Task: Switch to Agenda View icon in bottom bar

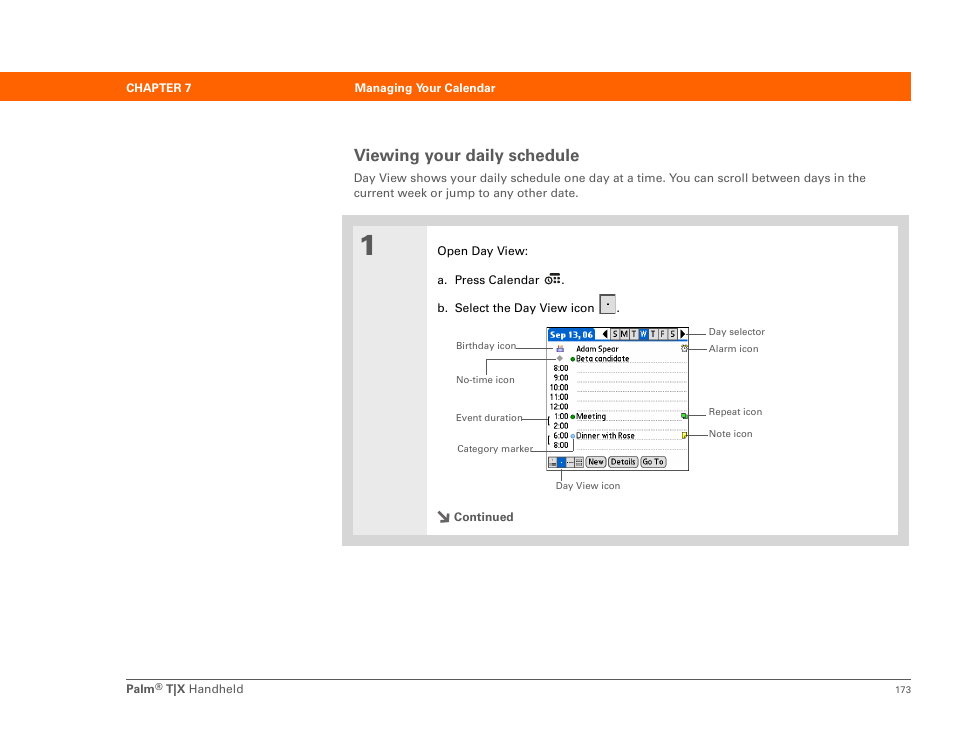Action: click(x=552, y=462)
